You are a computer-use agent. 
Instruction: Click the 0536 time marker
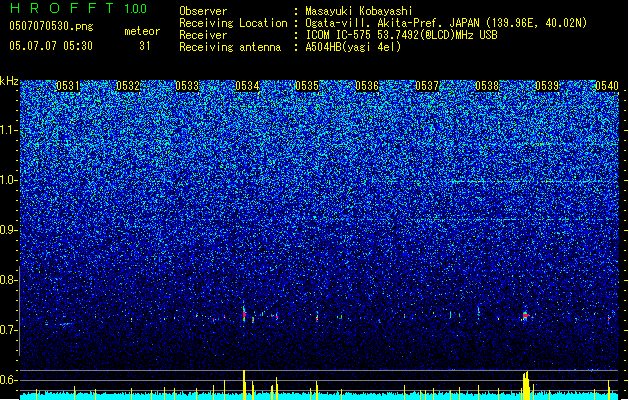(367, 86)
